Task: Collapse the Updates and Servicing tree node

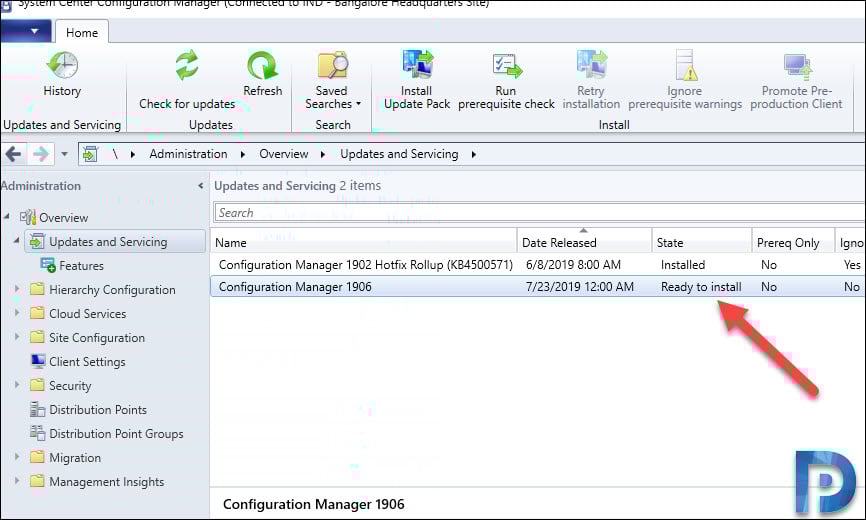Action: pyautogui.click(x=16, y=240)
